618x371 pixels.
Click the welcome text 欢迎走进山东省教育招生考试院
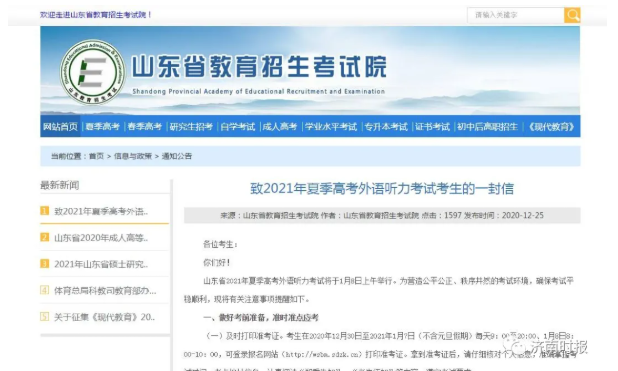(95, 15)
